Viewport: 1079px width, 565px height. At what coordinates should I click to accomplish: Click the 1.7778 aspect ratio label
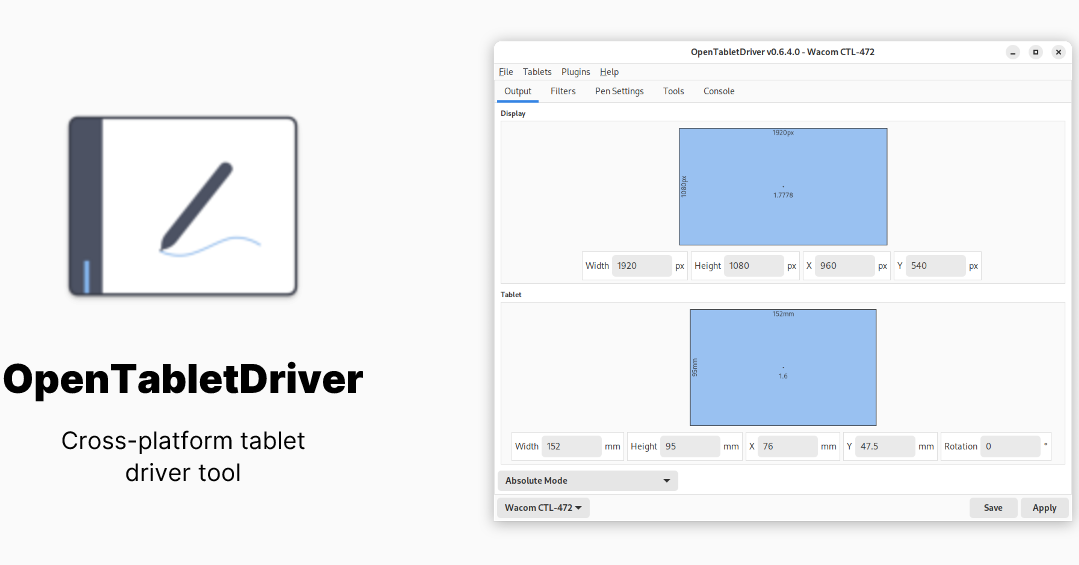pyautogui.click(x=783, y=195)
